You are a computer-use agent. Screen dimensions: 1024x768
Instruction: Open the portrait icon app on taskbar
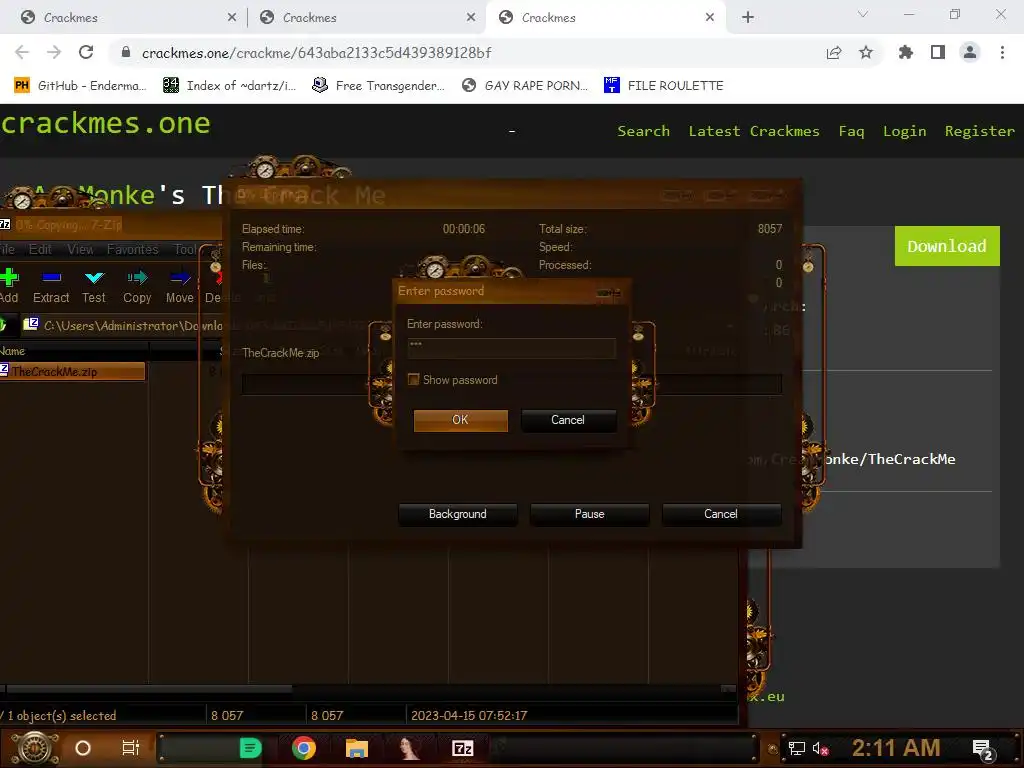point(409,748)
